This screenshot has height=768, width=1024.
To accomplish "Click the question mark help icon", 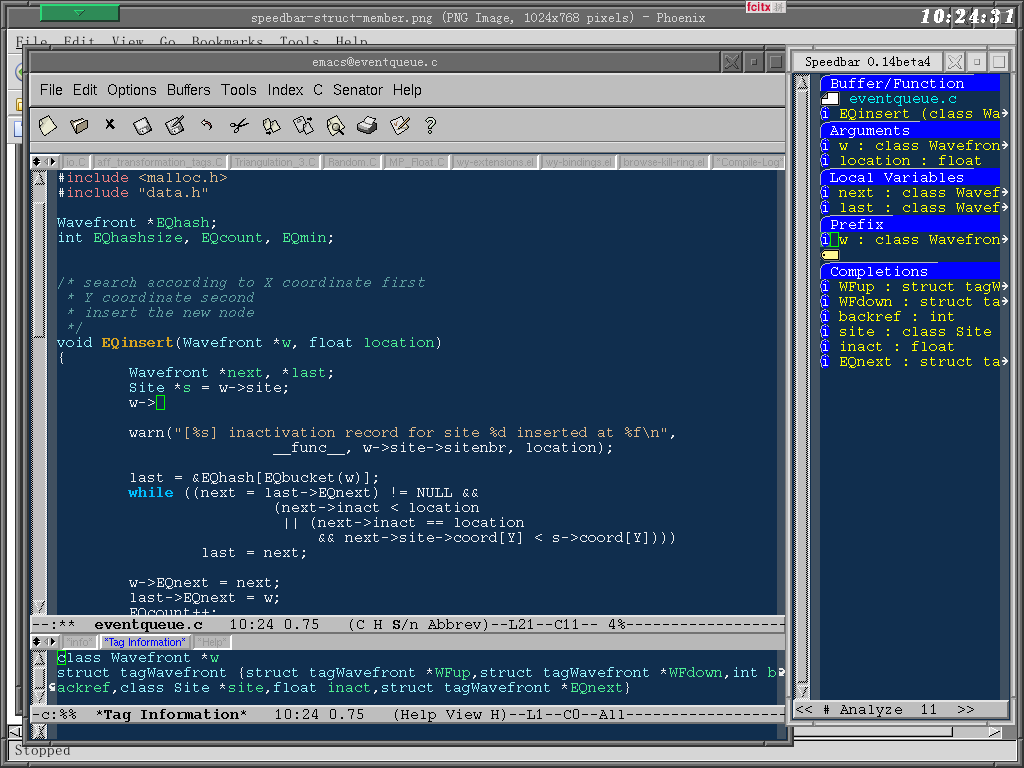I will 431,126.
